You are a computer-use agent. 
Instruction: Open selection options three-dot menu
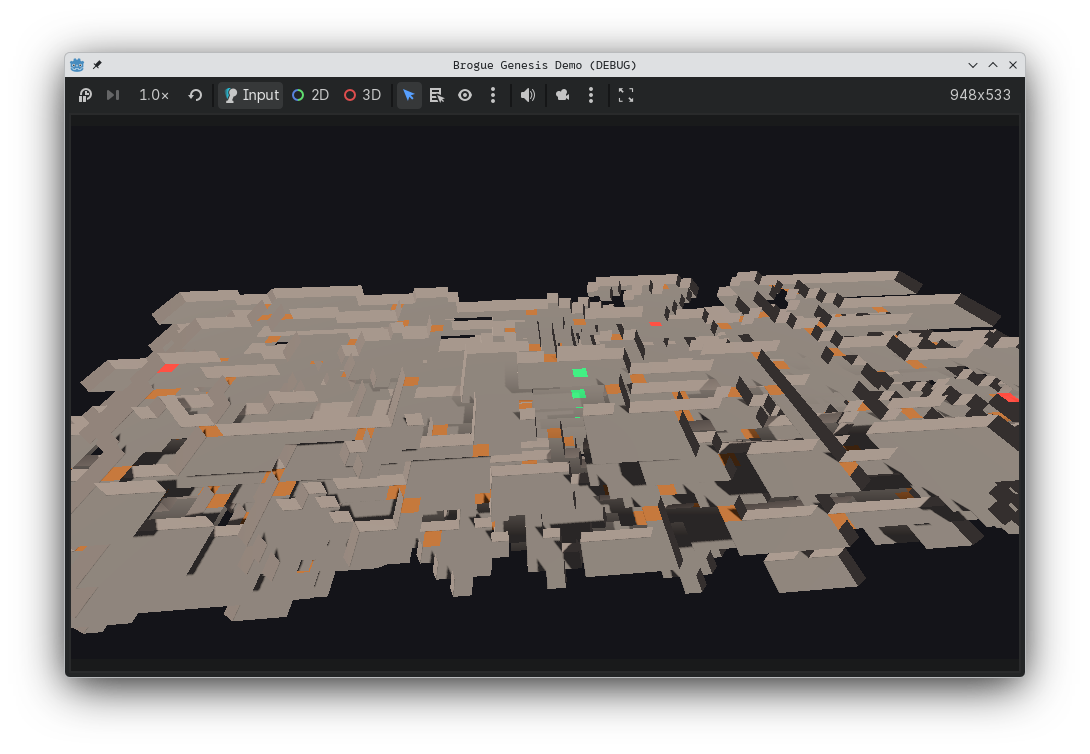pos(493,95)
